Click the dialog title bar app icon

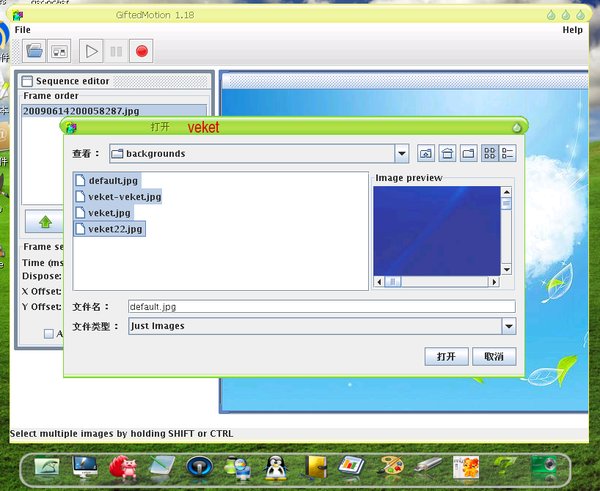point(71,127)
